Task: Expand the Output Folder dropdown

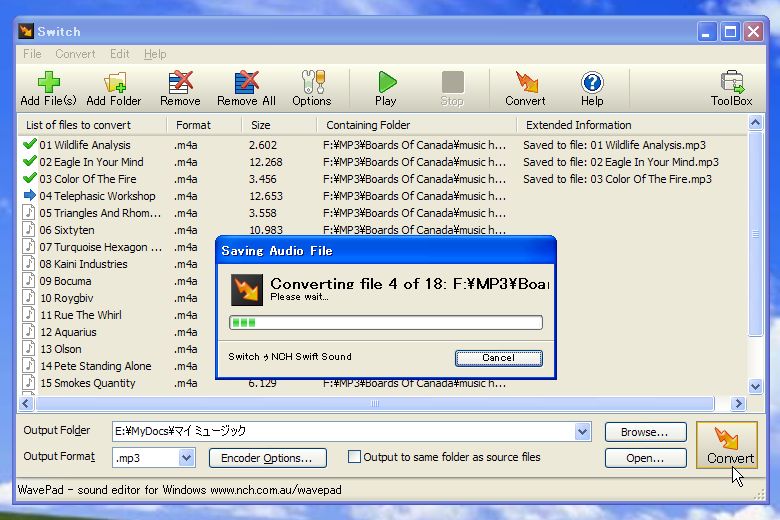Action: [x=583, y=431]
